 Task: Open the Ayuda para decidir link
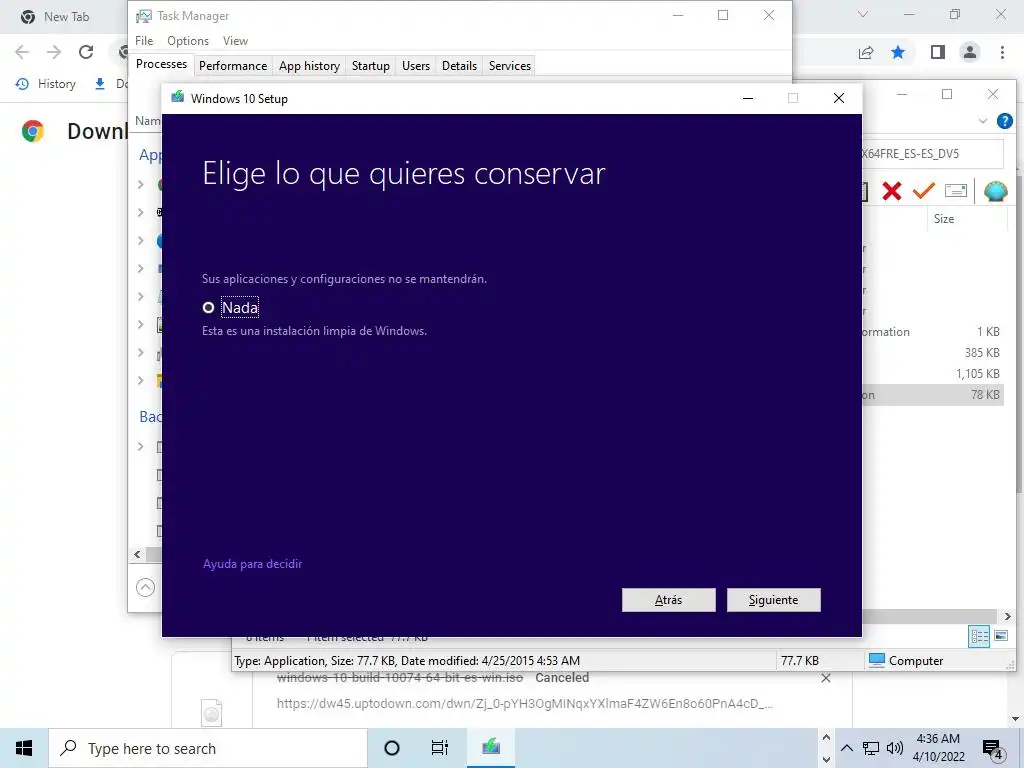[x=252, y=564]
